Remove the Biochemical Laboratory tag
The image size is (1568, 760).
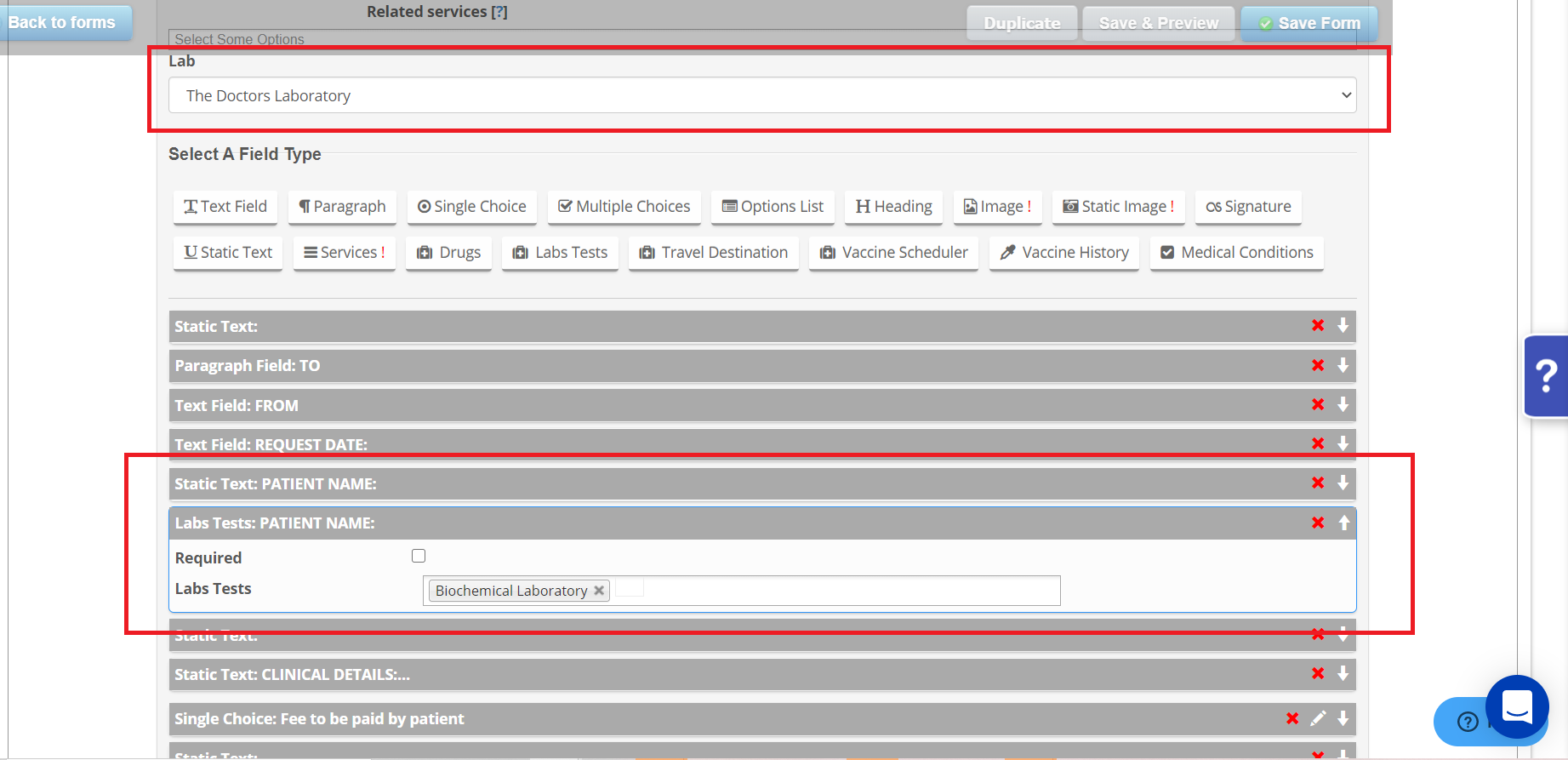pos(599,591)
